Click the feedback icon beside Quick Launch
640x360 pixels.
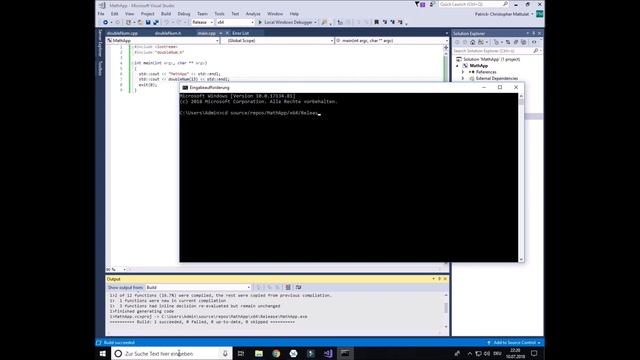(431, 4)
